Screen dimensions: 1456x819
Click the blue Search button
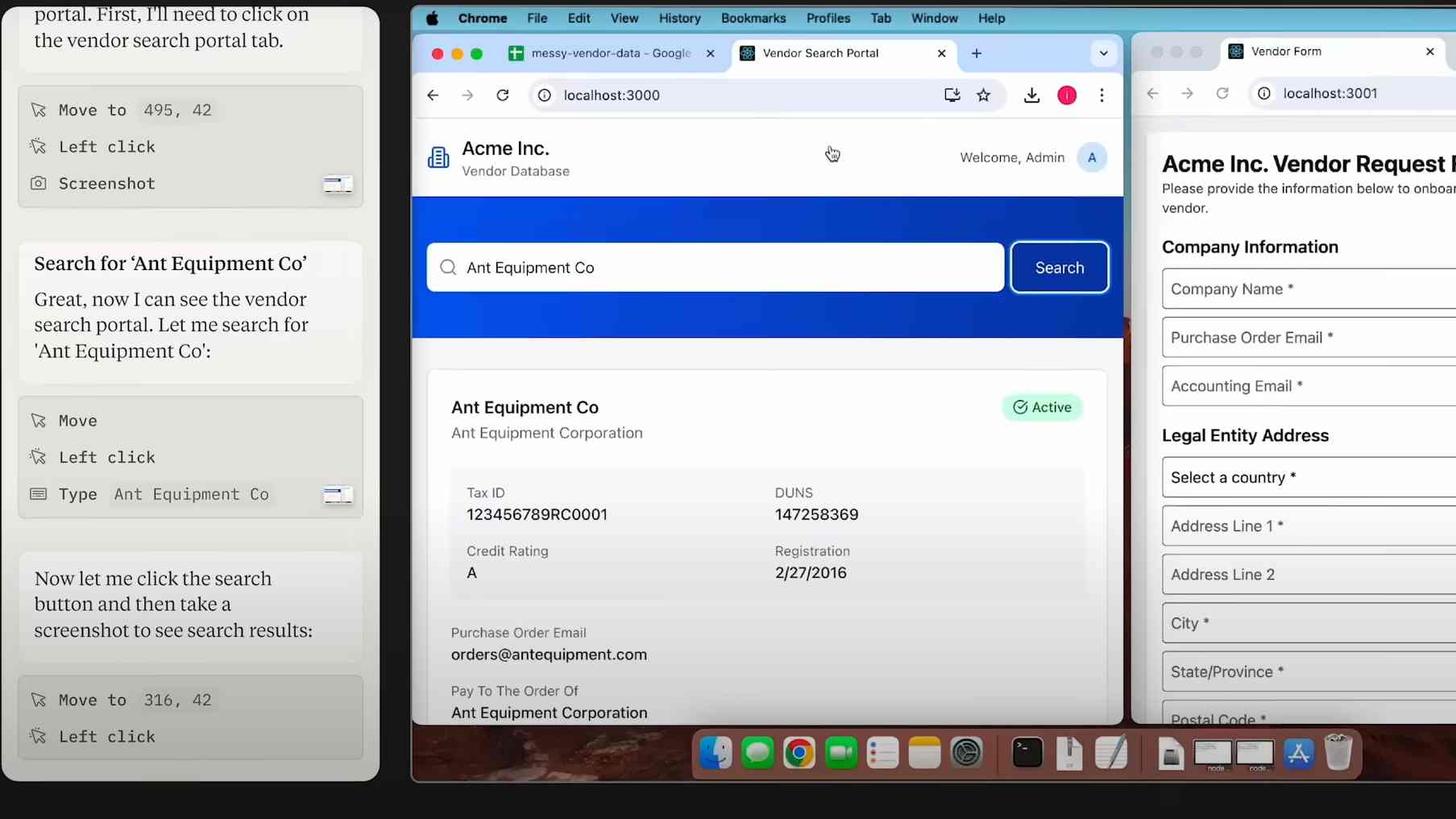[1059, 268]
